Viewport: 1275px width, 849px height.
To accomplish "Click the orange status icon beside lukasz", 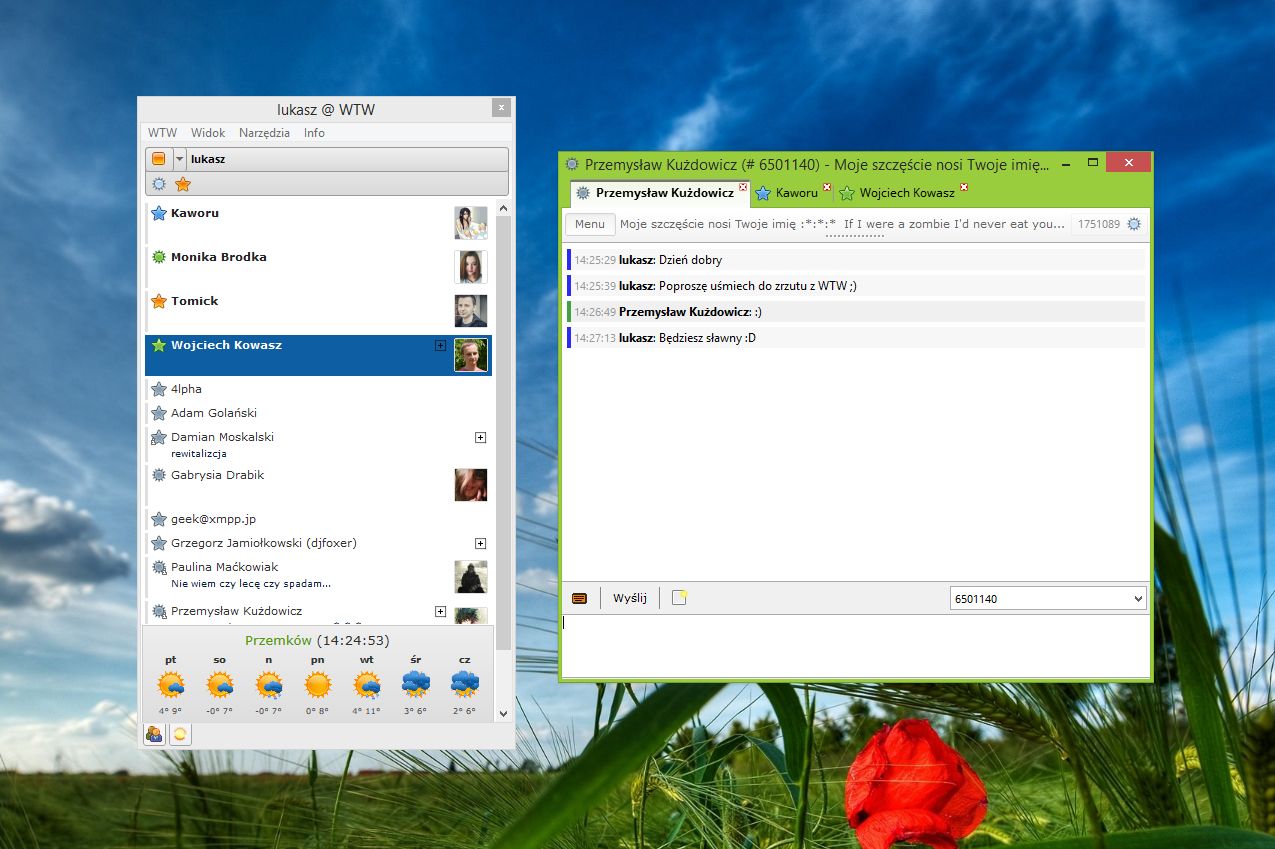I will pos(159,159).
